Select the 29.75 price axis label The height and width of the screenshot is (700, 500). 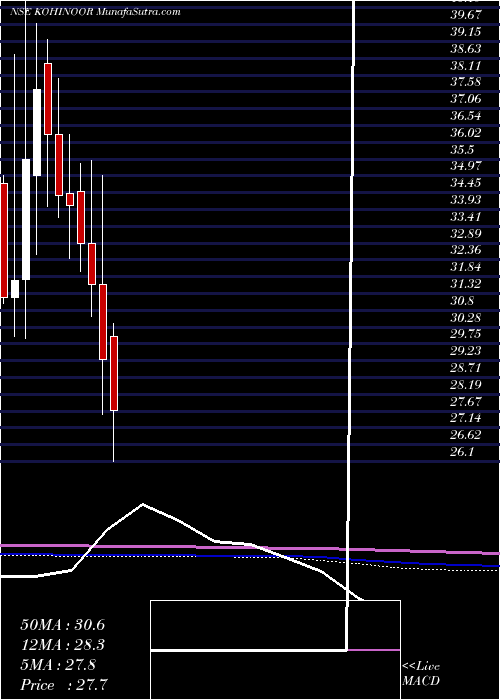click(466, 334)
